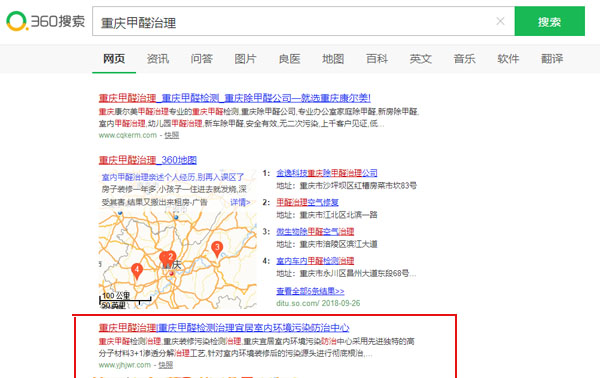
Task: Click map marker number 3
Action: pos(217,249)
